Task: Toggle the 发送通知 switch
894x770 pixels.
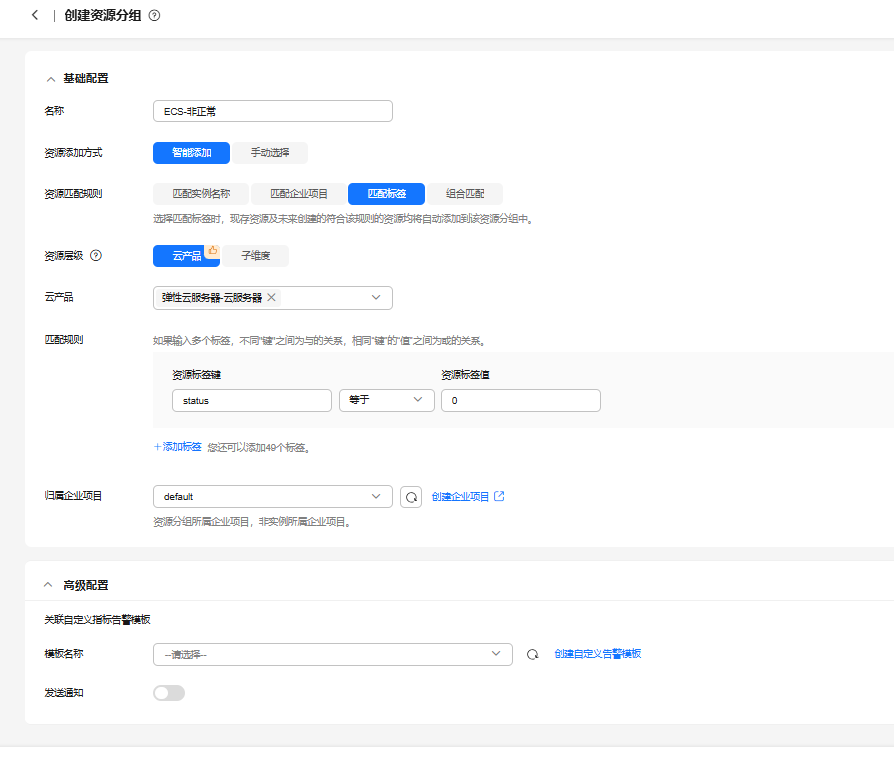Action: point(169,693)
